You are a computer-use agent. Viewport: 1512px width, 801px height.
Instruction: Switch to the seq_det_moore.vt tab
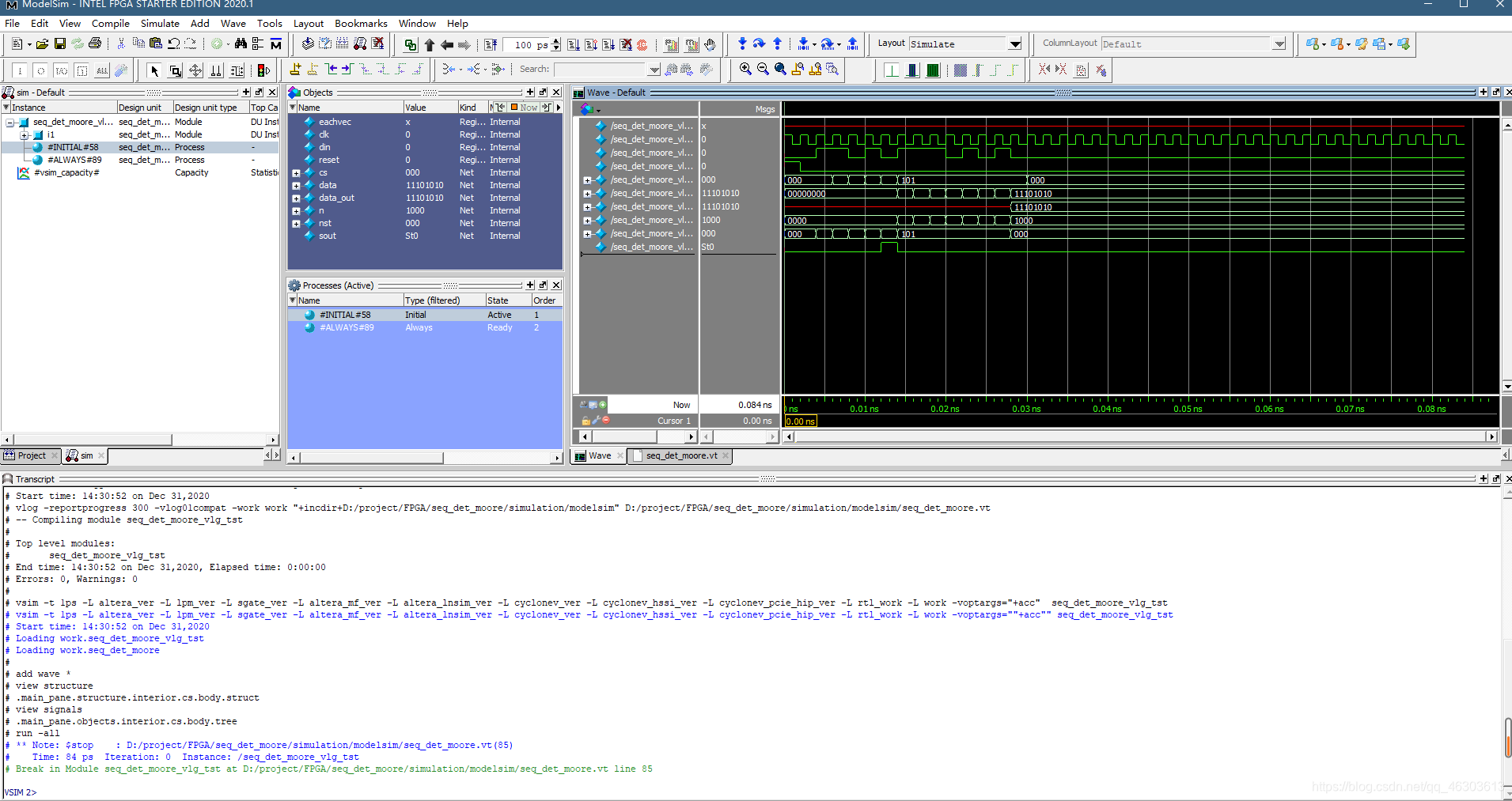681,455
